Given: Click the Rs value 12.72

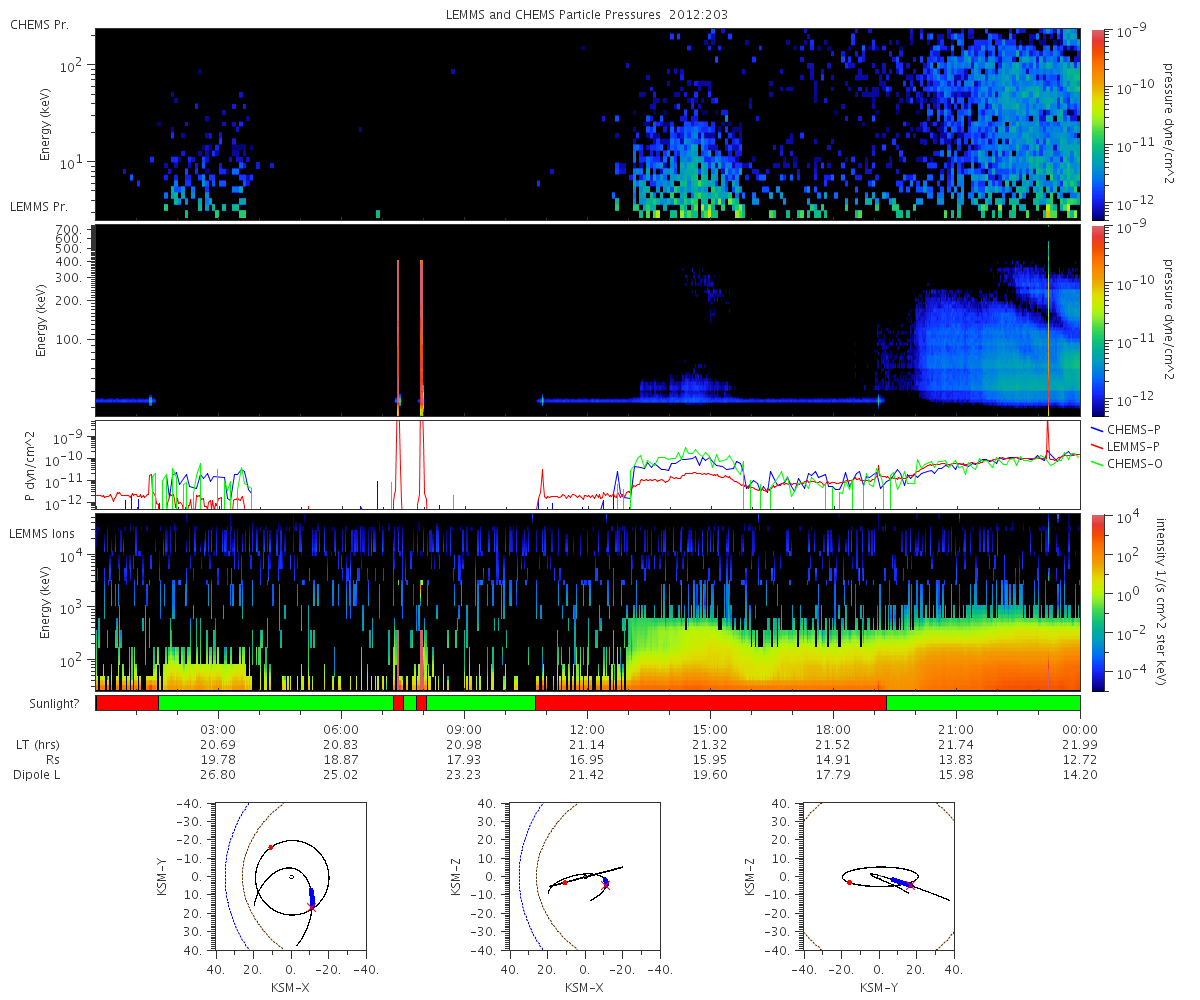Looking at the screenshot, I should tap(1080, 760).
